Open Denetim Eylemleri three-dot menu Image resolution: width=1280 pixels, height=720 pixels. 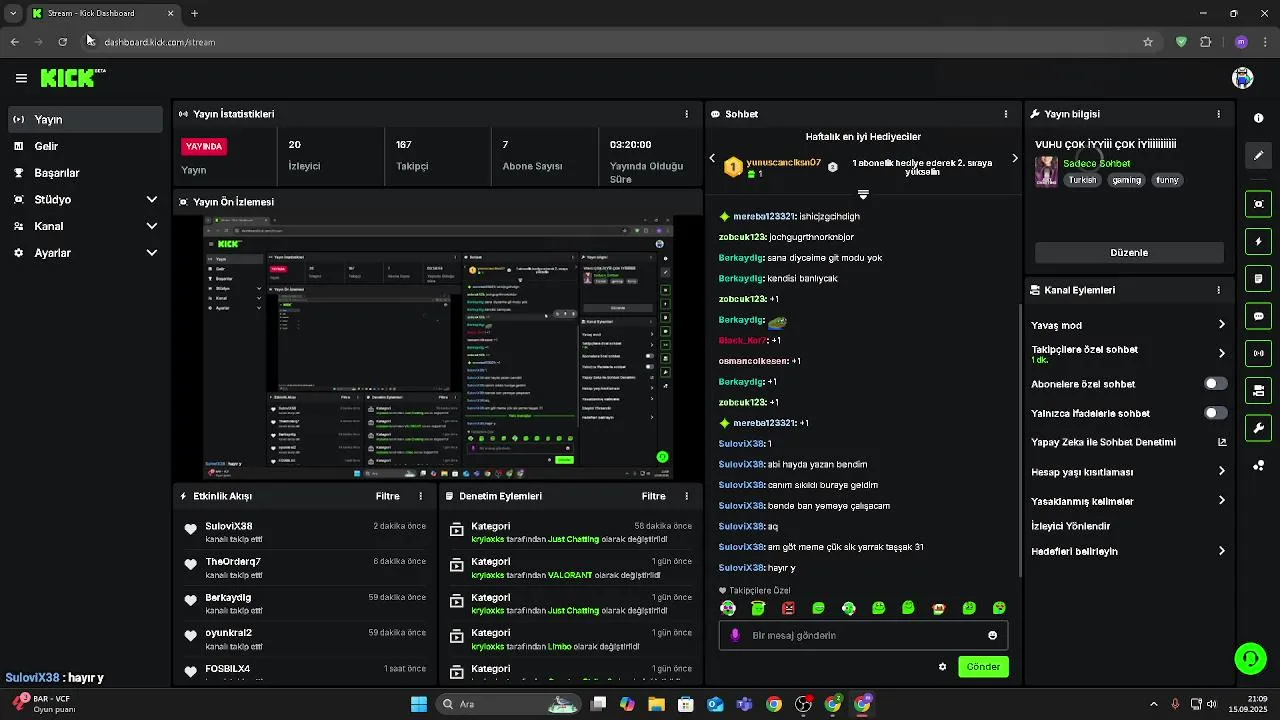[x=686, y=496]
